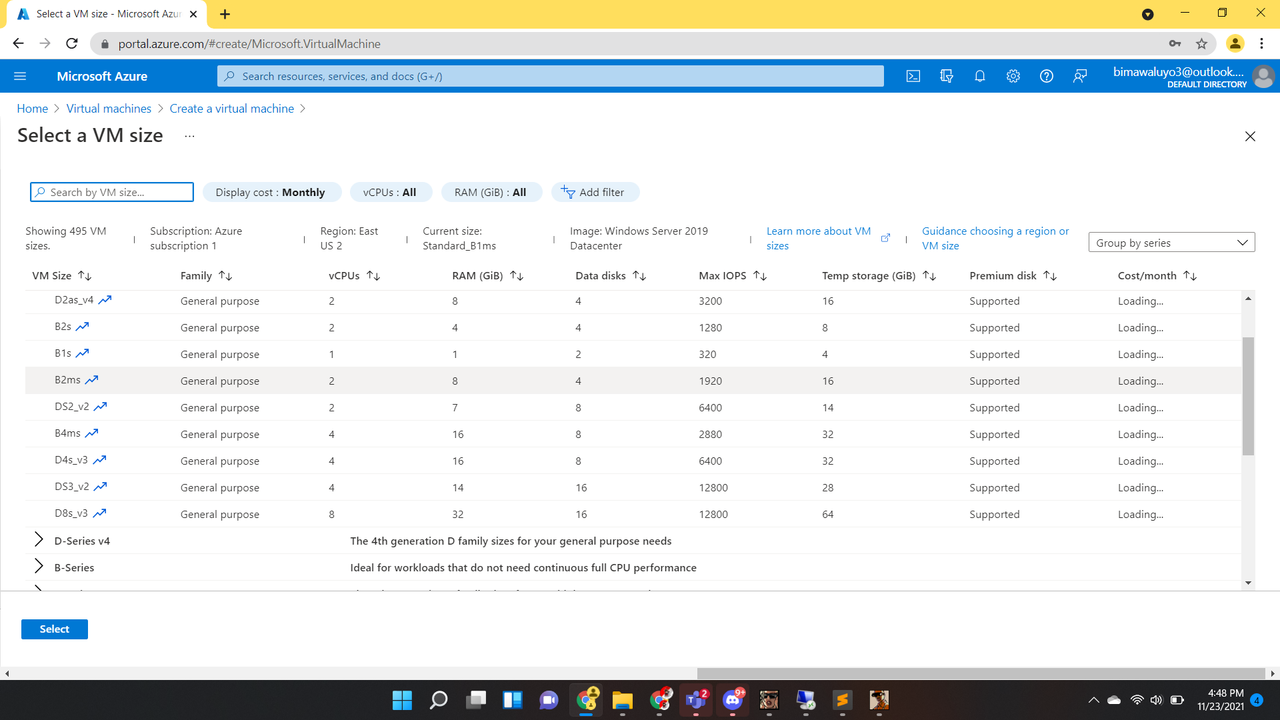
Task: Click the blue Select button
Action: 54,629
